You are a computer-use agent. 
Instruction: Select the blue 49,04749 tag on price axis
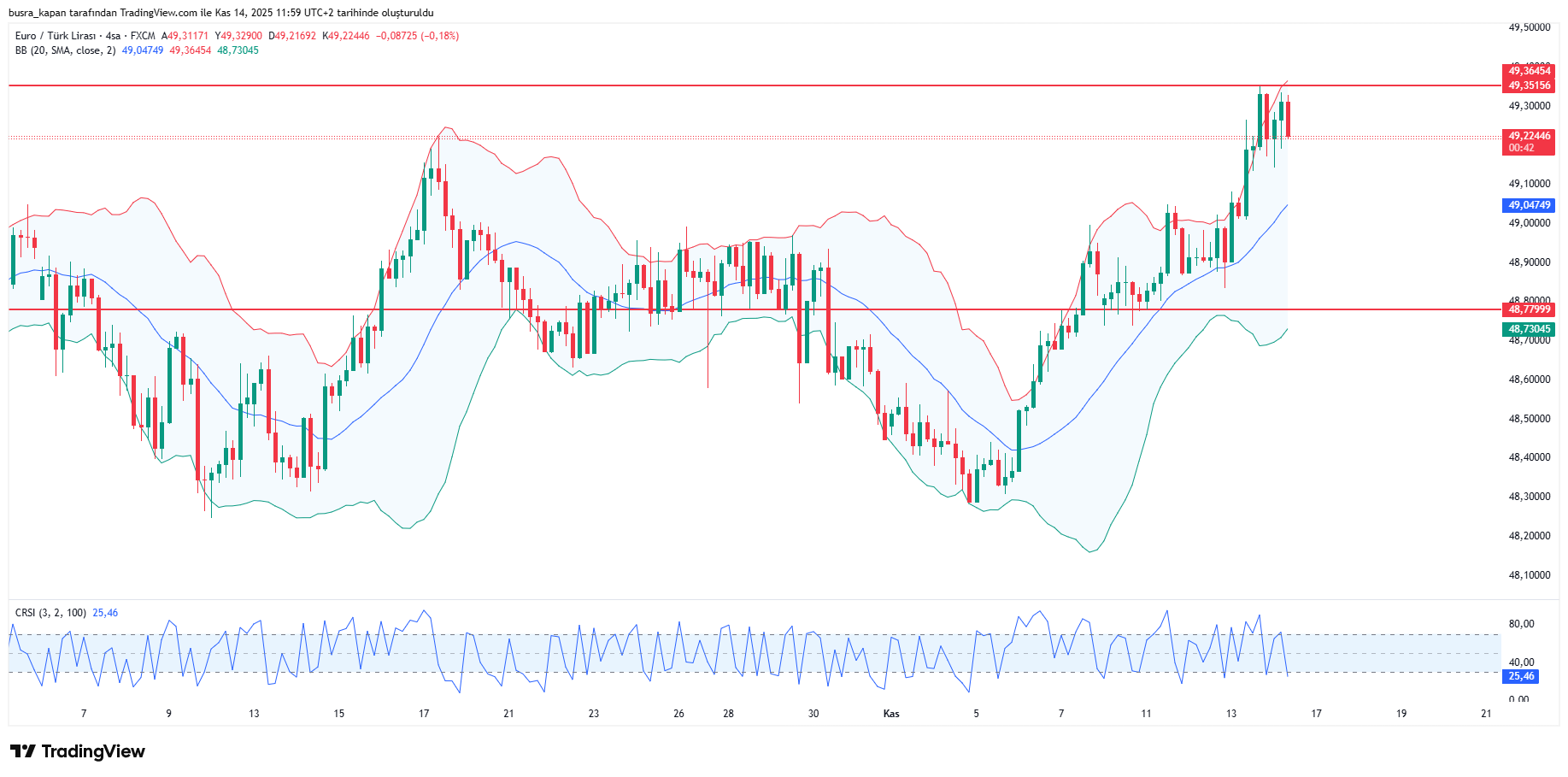coord(1529,205)
